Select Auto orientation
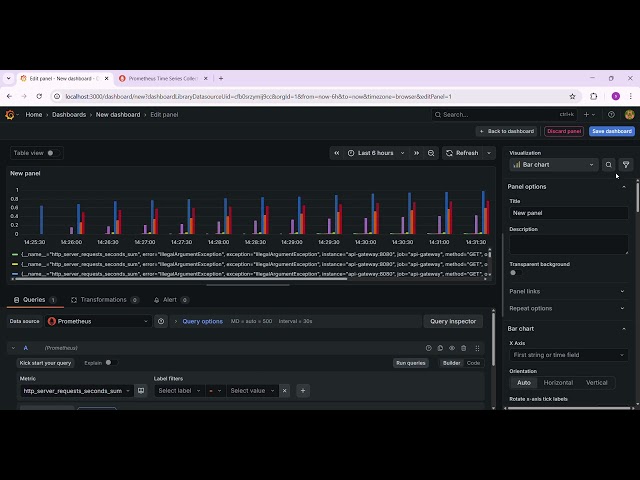This screenshot has width=640, height=480. pyautogui.click(x=524, y=383)
